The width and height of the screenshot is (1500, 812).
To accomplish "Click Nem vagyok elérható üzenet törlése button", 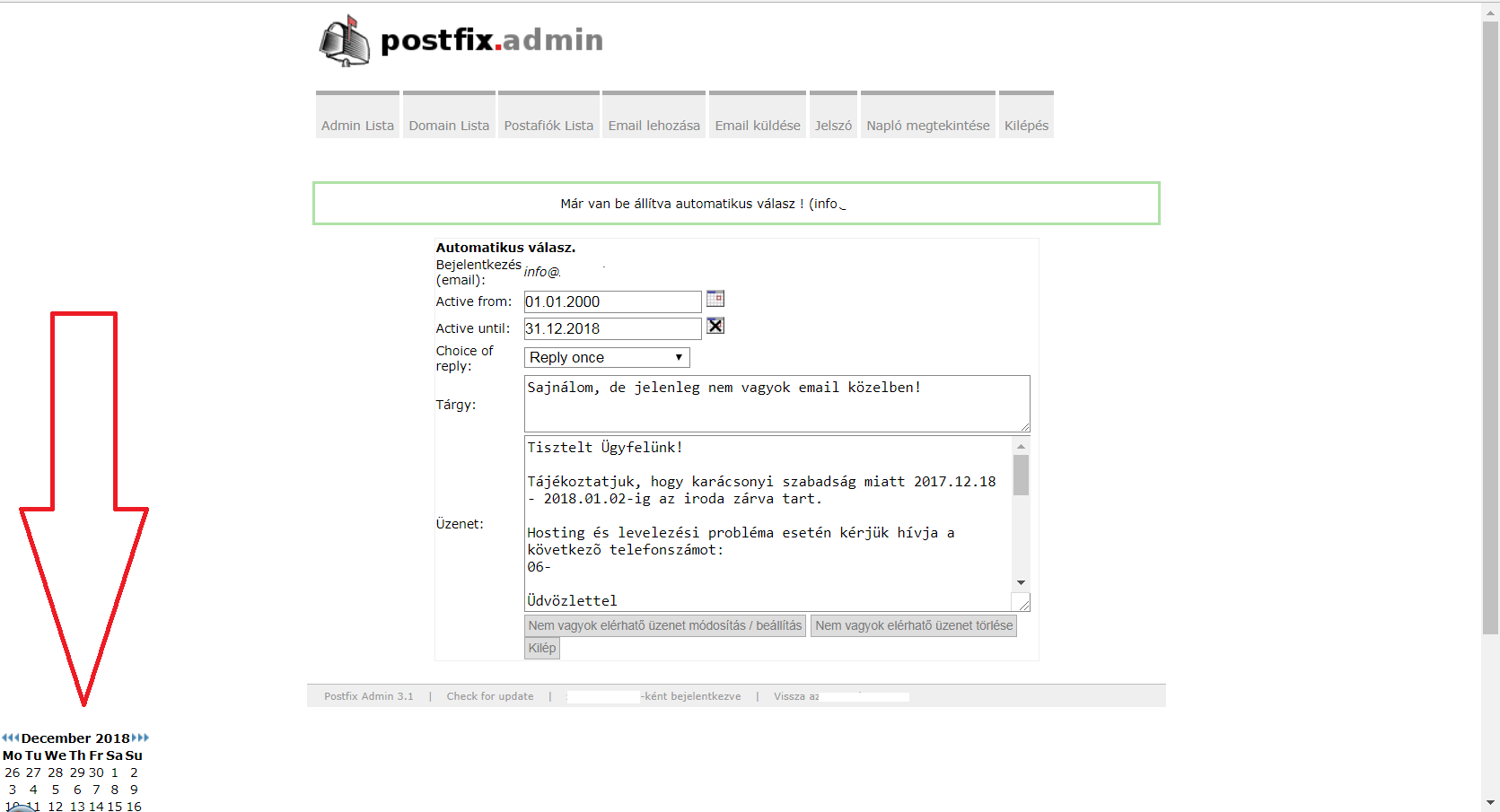I will (913, 625).
